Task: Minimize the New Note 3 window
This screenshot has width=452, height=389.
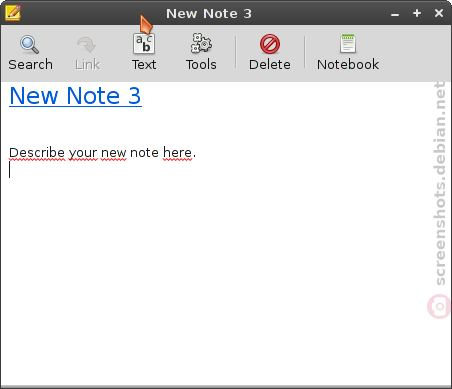Action: 395,14
